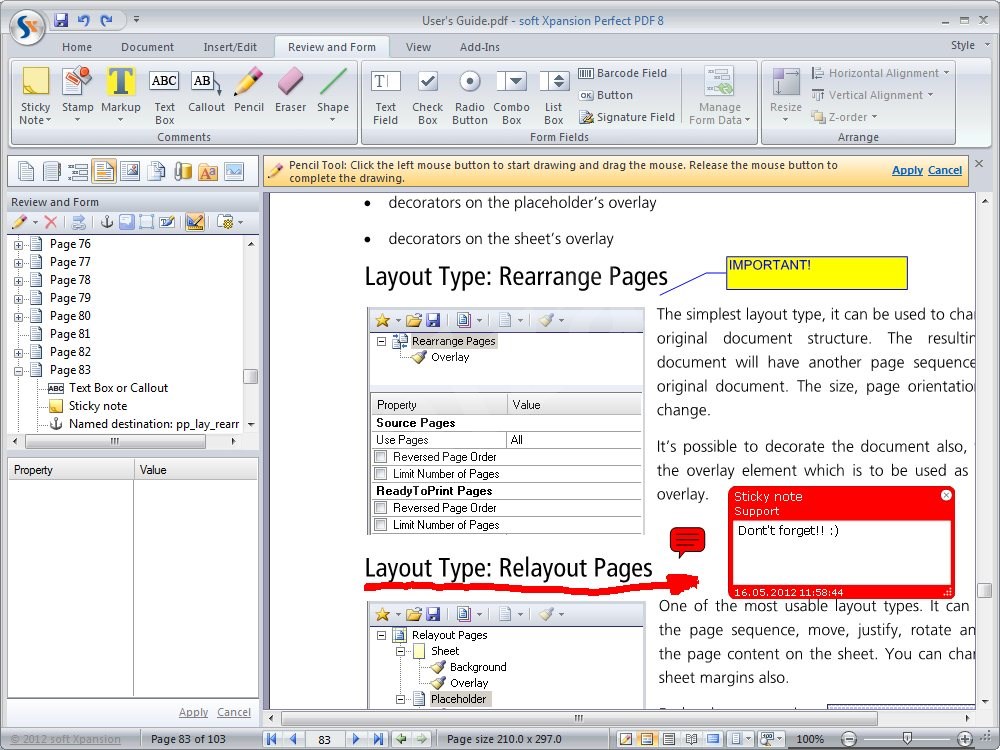Add a Barcode Field
The width and height of the screenshot is (1000, 750).
click(x=622, y=73)
